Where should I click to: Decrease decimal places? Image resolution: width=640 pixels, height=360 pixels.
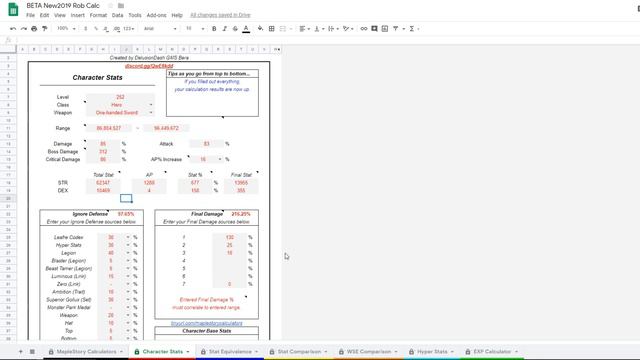click(106, 29)
